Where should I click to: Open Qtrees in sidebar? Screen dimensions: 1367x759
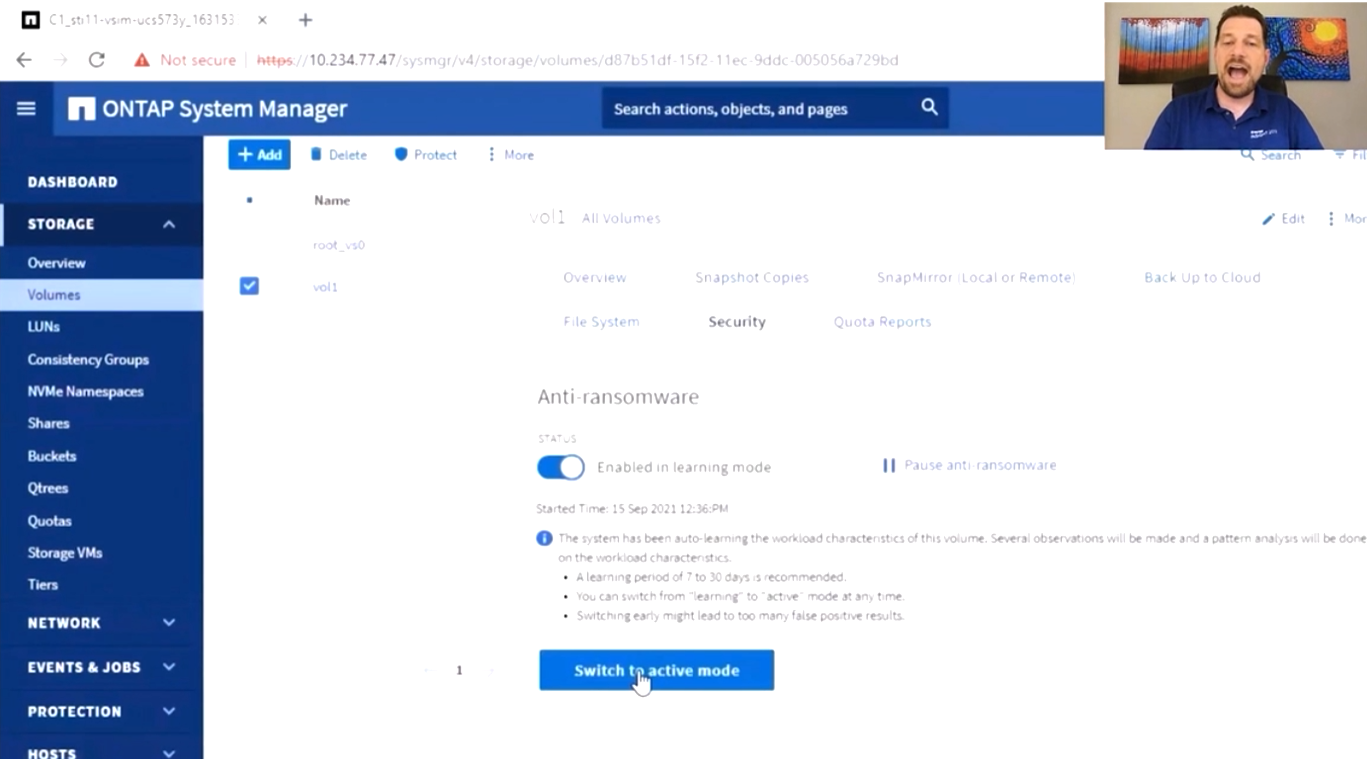[48, 488]
